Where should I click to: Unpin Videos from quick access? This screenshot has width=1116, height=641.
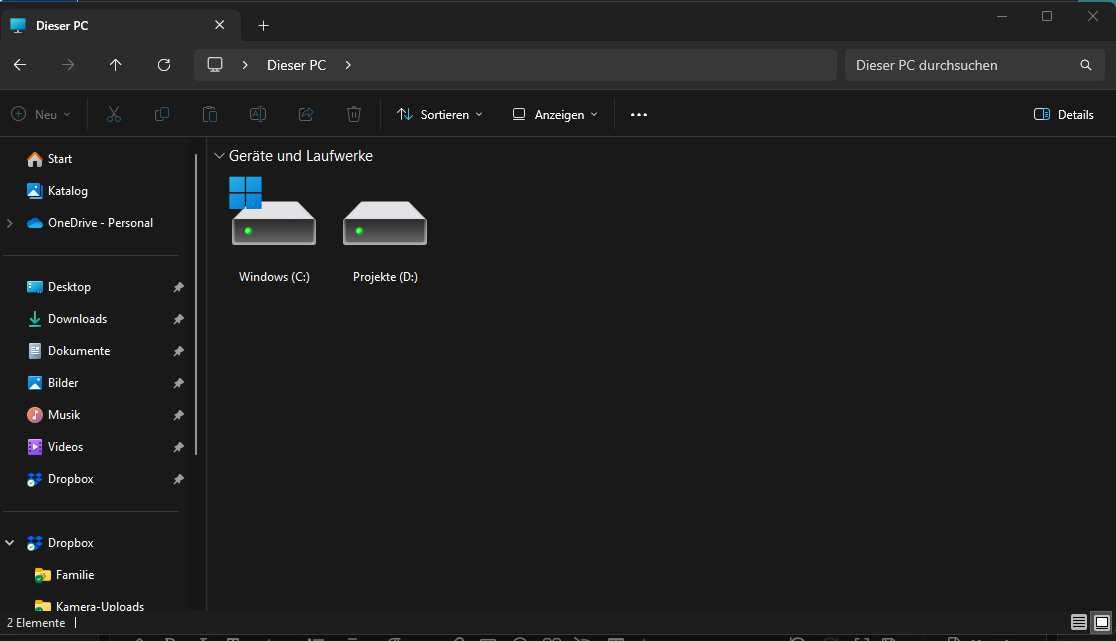(x=178, y=447)
